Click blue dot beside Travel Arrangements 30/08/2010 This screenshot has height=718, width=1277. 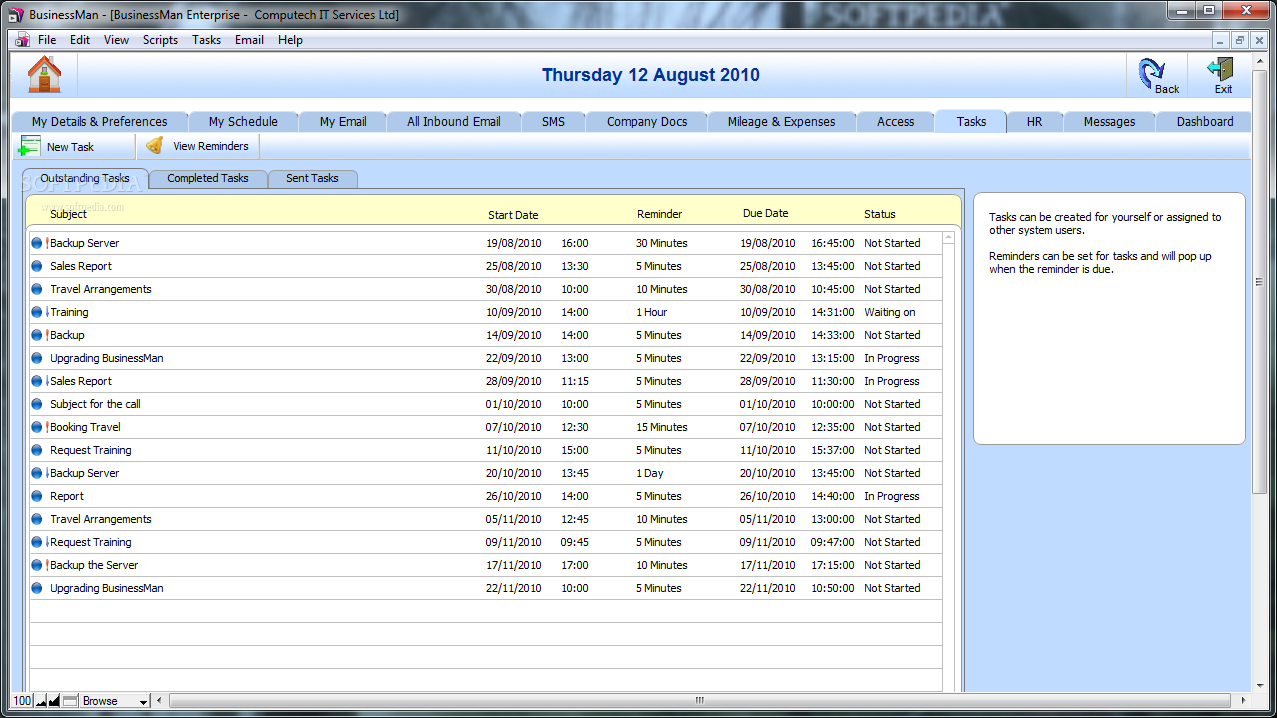[37, 289]
